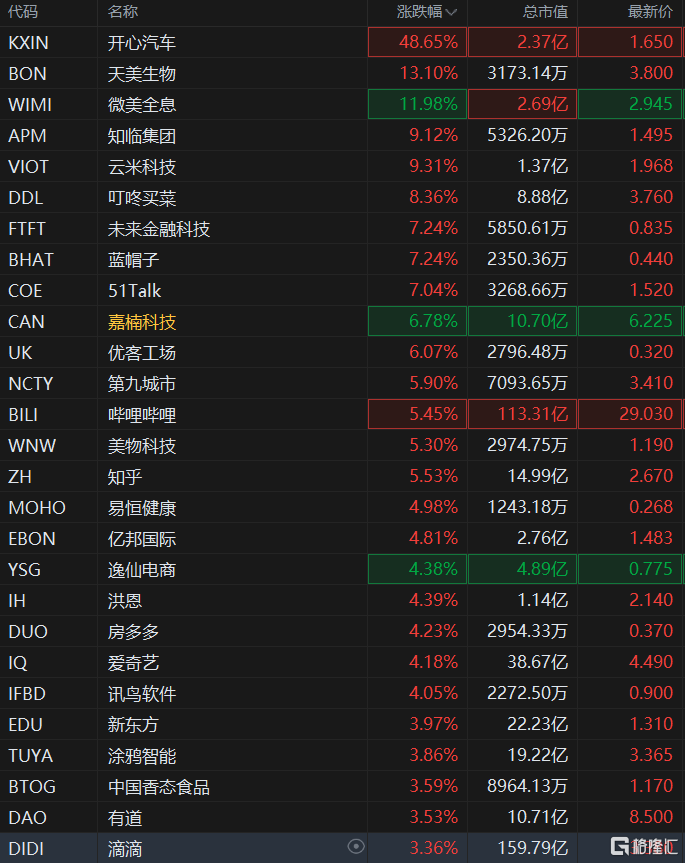
Task: Click the 48.65% change cell for KXIN
Action: pos(417,43)
